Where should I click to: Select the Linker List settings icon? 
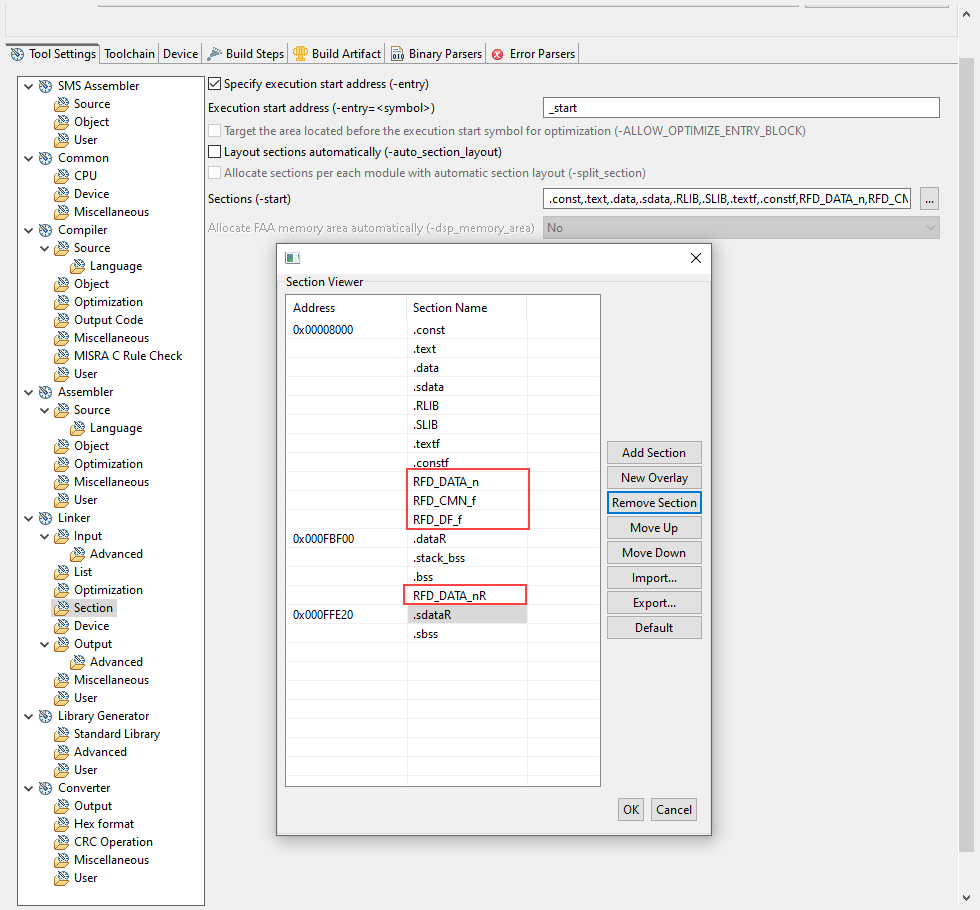[62, 572]
